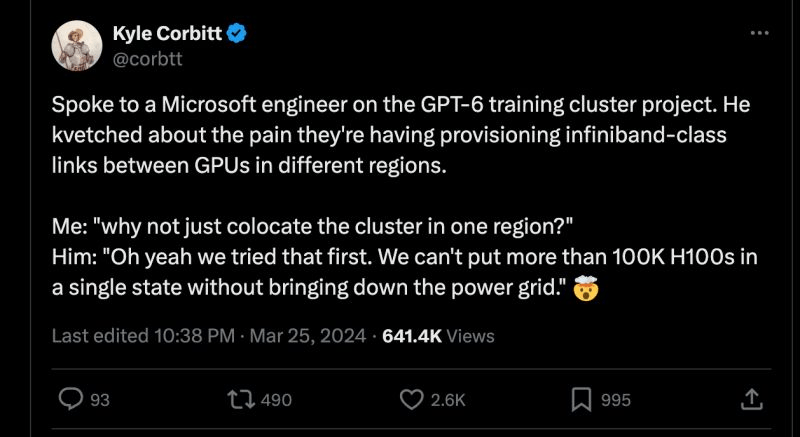The width and height of the screenshot is (800, 437).
Task: Click the repost count 490
Action: pos(275,400)
